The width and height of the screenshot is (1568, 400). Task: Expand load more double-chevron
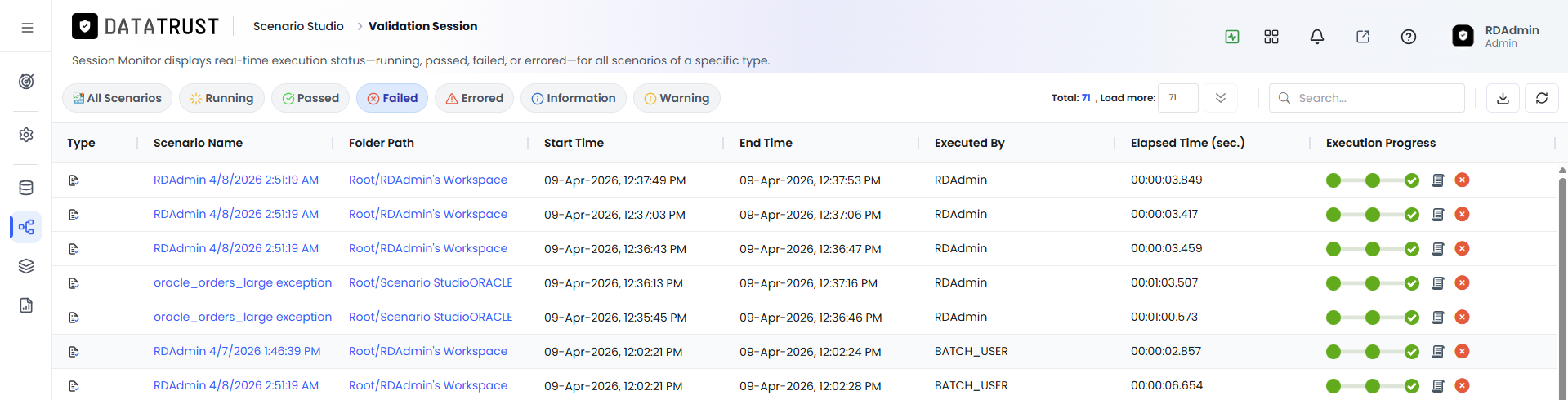[x=1221, y=98]
